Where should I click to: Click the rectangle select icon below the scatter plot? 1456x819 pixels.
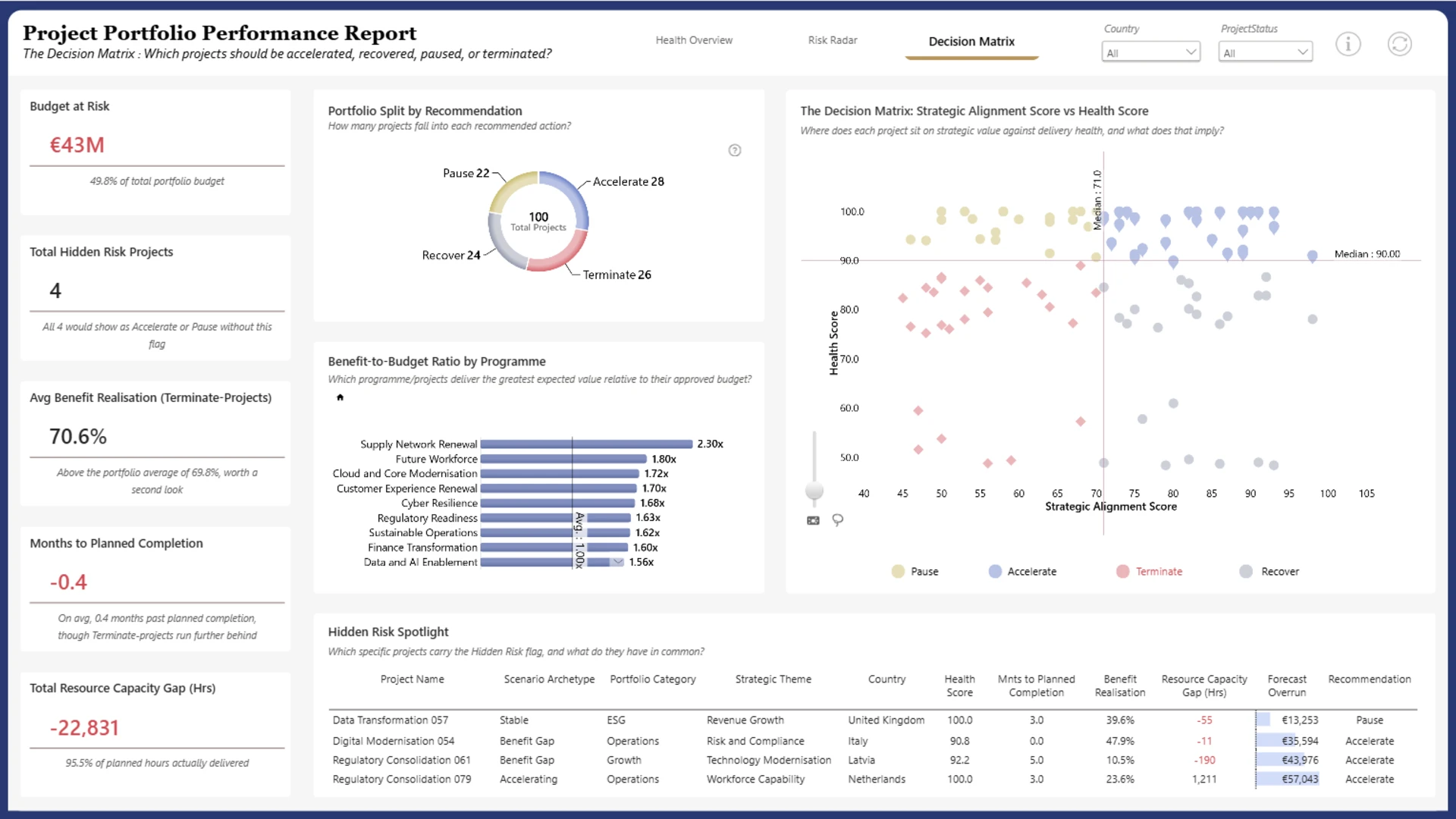pos(813,520)
